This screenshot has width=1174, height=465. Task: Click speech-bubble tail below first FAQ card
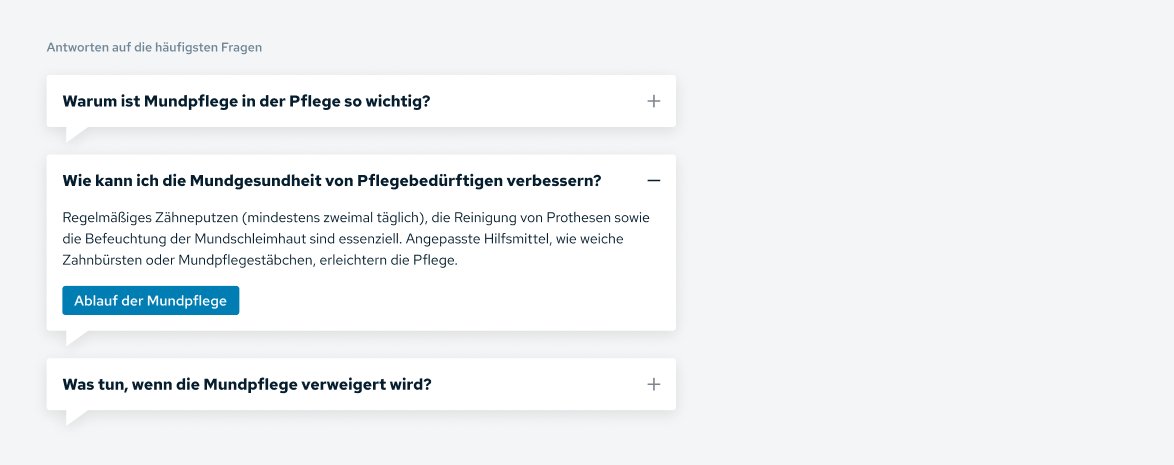pyautogui.click(x=74, y=133)
